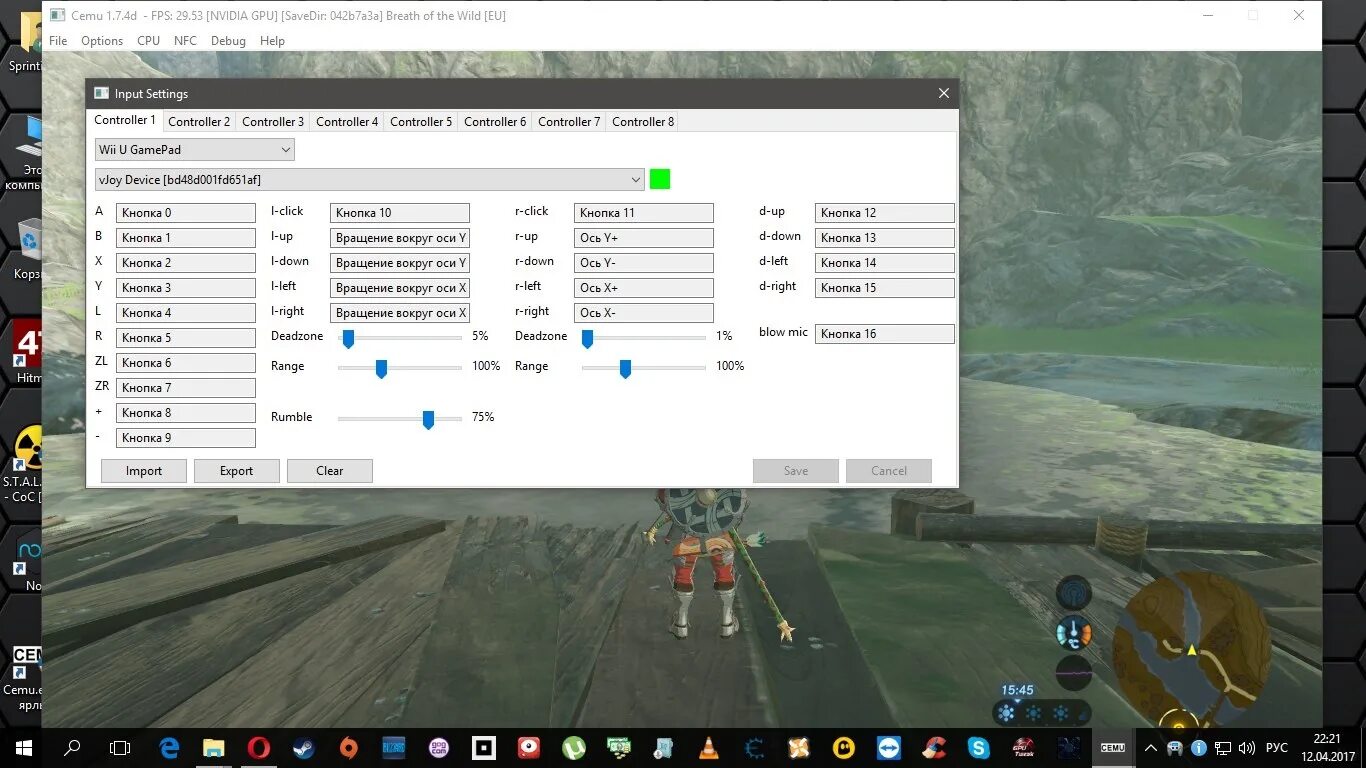Open Blizzard Battle.net taskbar icon
This screenshot has height=768, width=1366.
pos(393,747)
